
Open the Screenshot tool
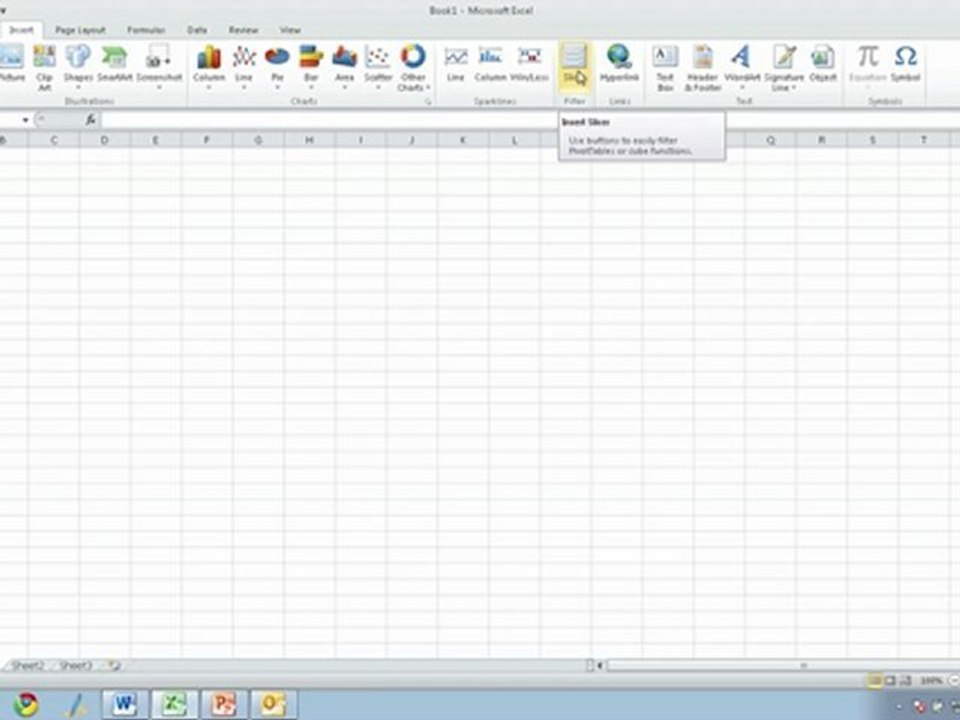click(x=159, y=66)
